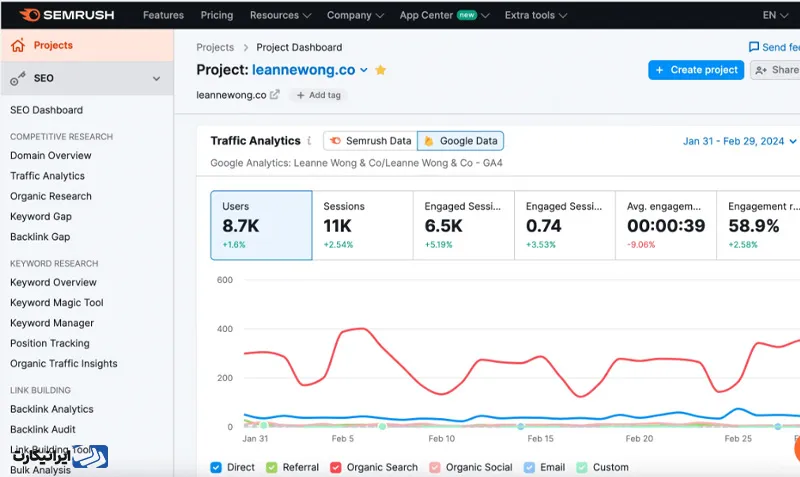The height and width of the screenshot is (477, 800).
Task: Click the Semrush logo
Action: pyautogui.click(x=67, y=15)
